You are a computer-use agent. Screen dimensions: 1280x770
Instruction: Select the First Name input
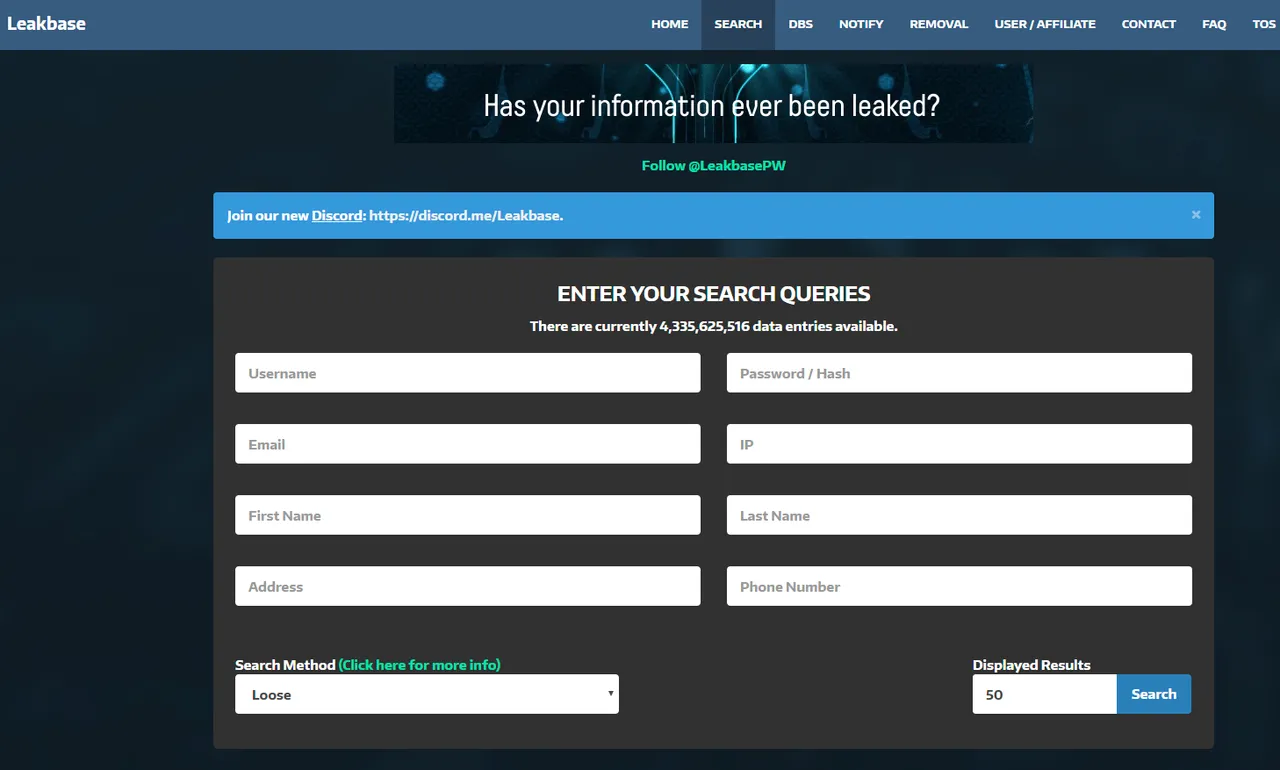tap(467, 515)
